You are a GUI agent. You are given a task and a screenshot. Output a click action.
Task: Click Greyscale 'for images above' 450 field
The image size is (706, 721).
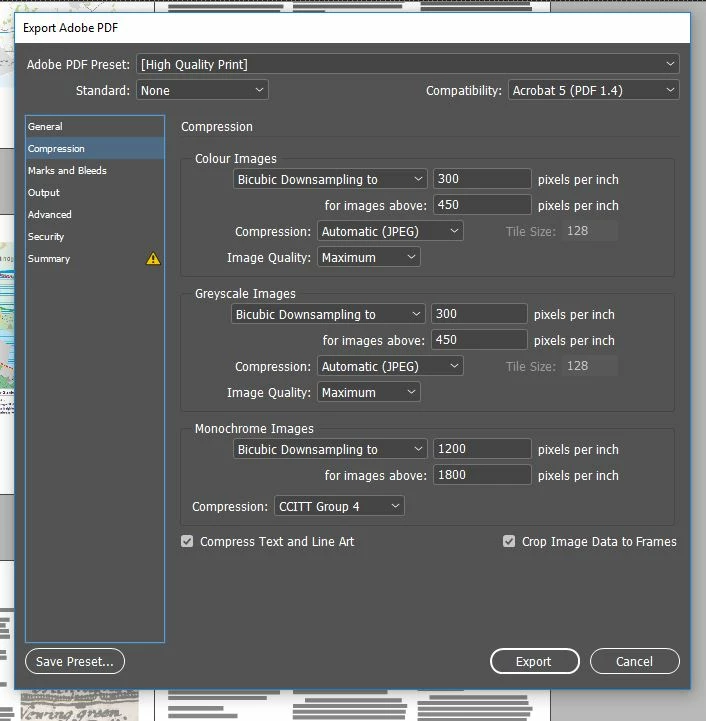(479, 340)
